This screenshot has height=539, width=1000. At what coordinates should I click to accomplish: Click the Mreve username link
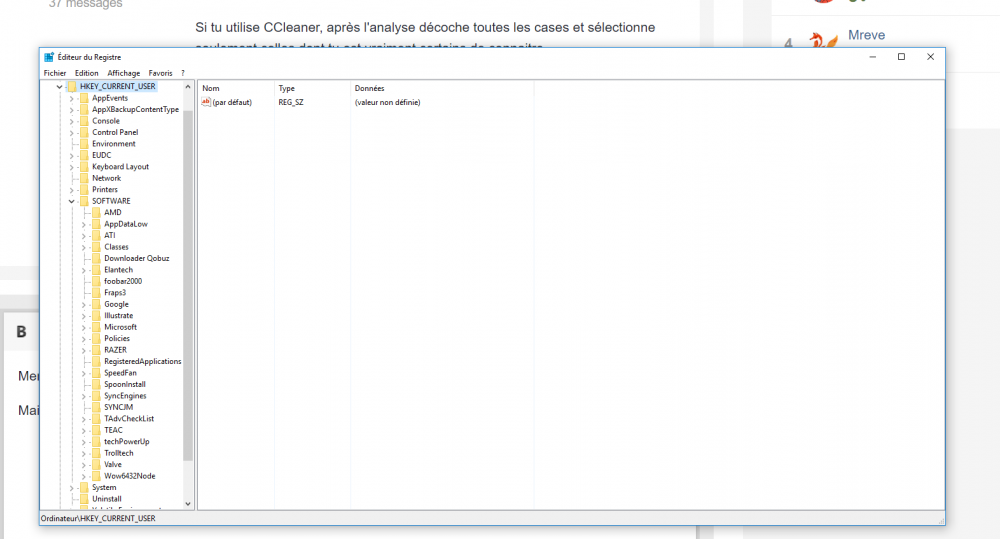pos(866,35)
